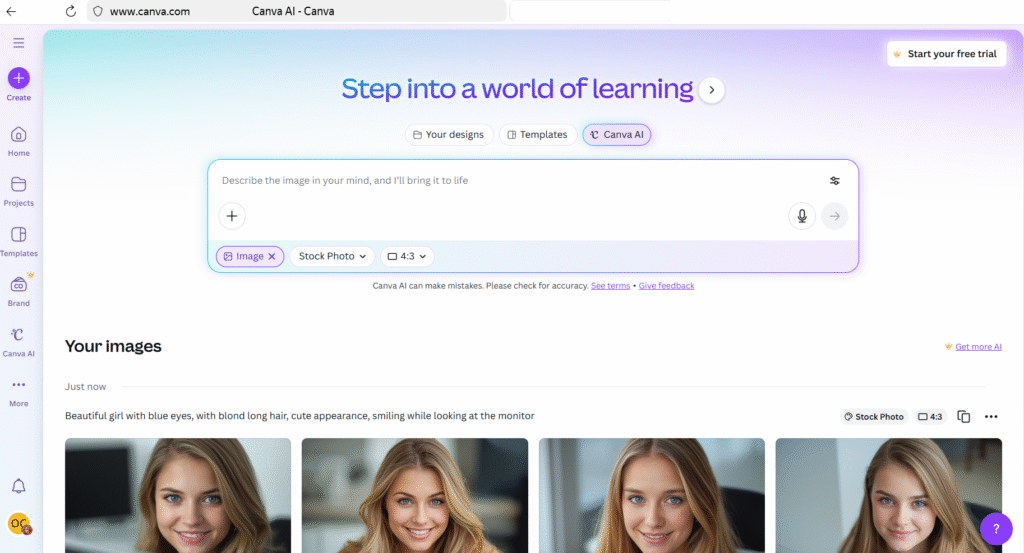Click Start your free trial button
This screenshot has width=1024, height=553.
(x=946, y=54)
